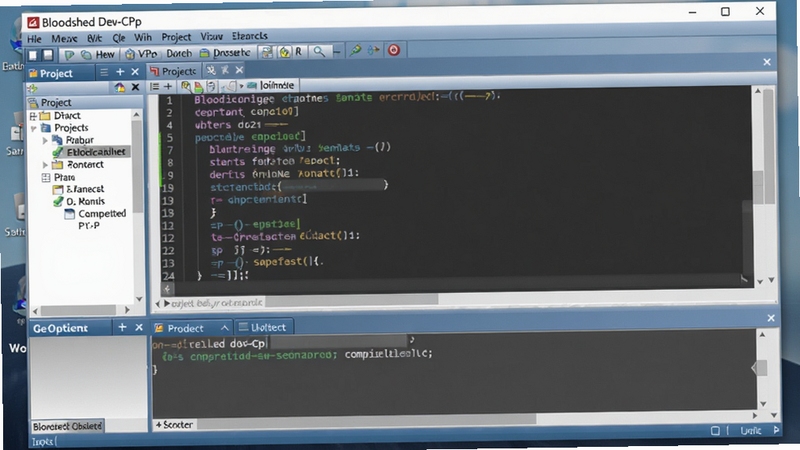Viewport: 800px width, 450px height.
Task: Select the Bloroect Obiete tab at the bottom left
Action: (67, 427)
